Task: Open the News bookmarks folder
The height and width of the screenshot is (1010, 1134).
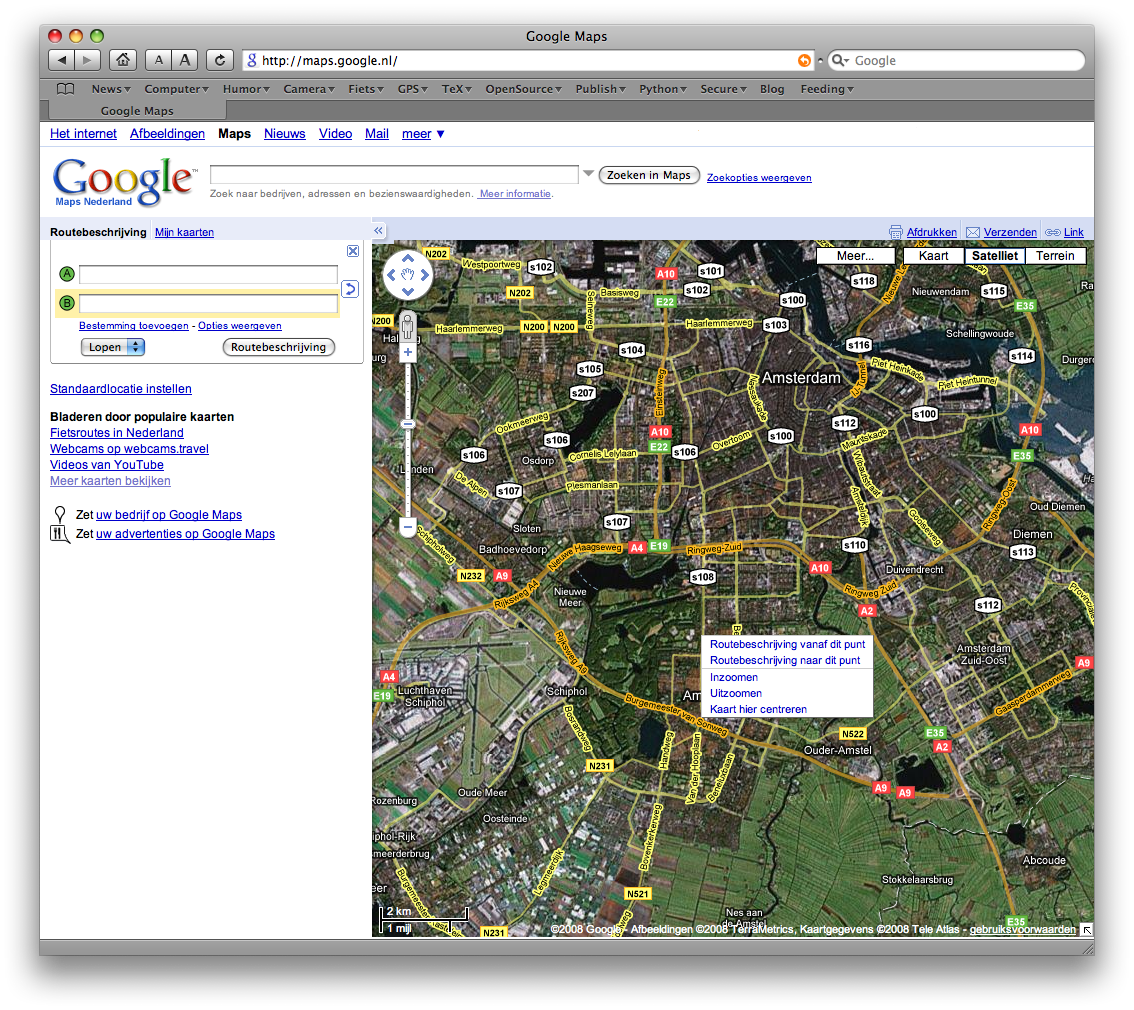Action: 111,89
